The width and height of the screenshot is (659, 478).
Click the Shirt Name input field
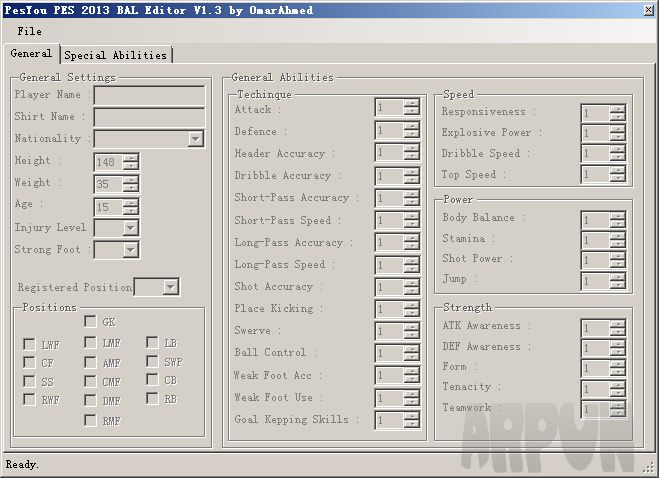coord(149,117)
